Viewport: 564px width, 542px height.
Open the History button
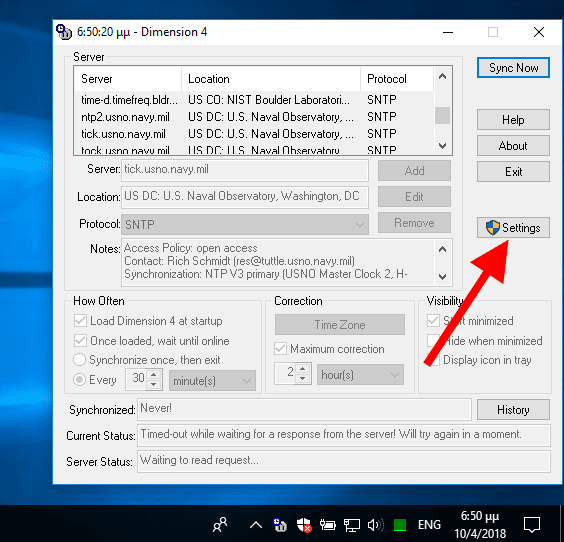[x=513, y=410]
